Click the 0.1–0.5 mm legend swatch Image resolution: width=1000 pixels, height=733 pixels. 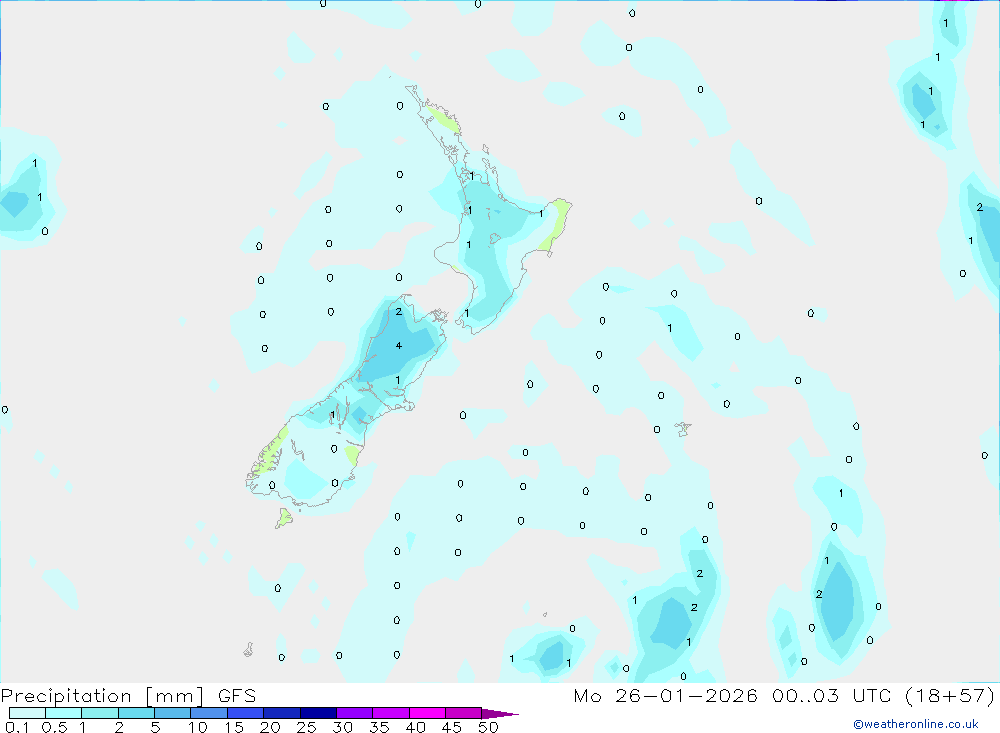pyautogui.click(x=27, y=713)
